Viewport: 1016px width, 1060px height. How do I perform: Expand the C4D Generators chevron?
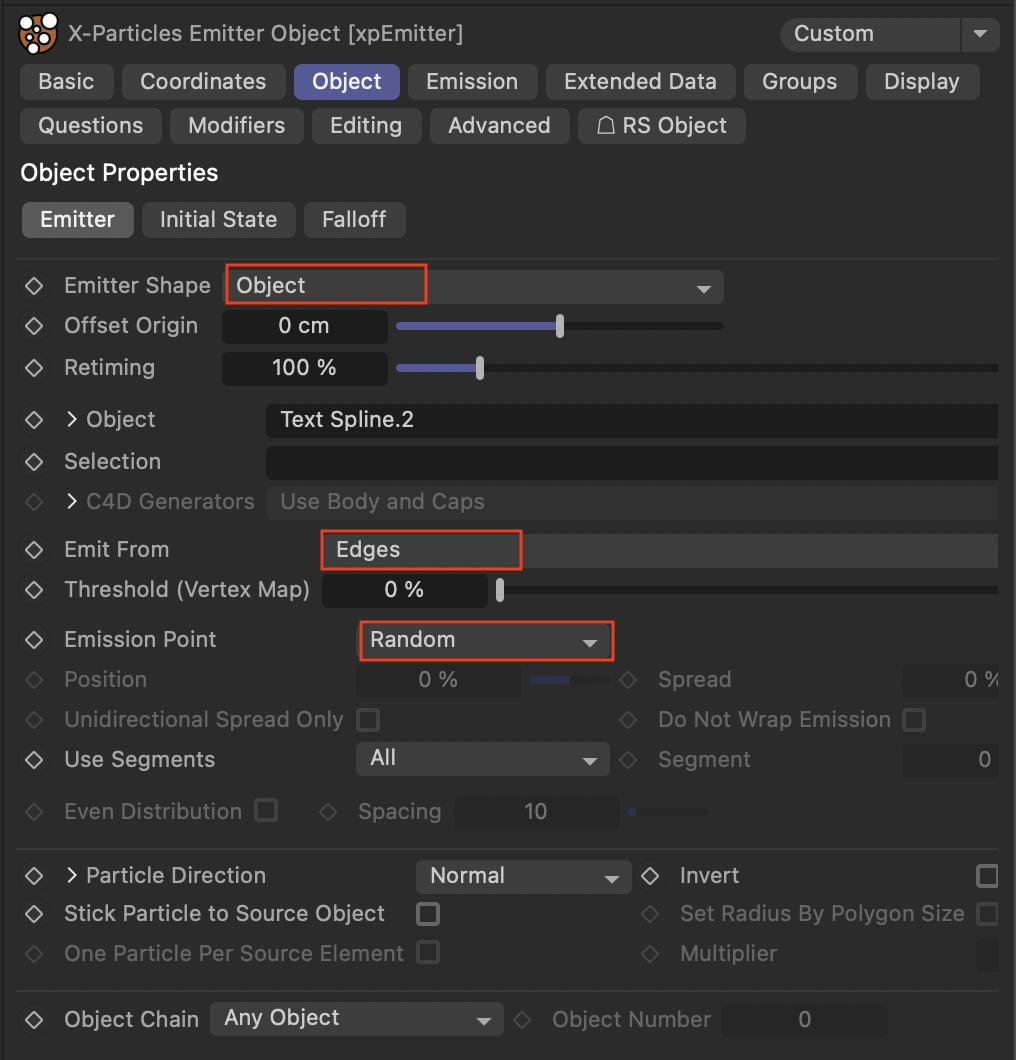[x=72, y=502]
